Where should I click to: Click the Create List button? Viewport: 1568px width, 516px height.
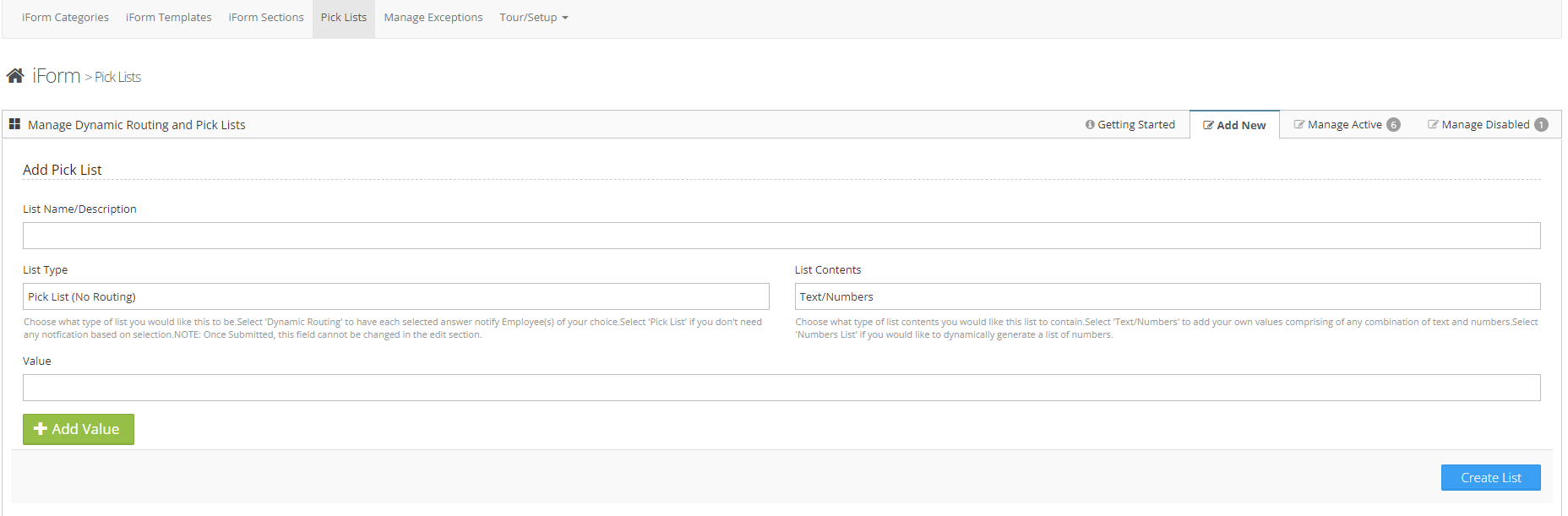click(1490, 477)
